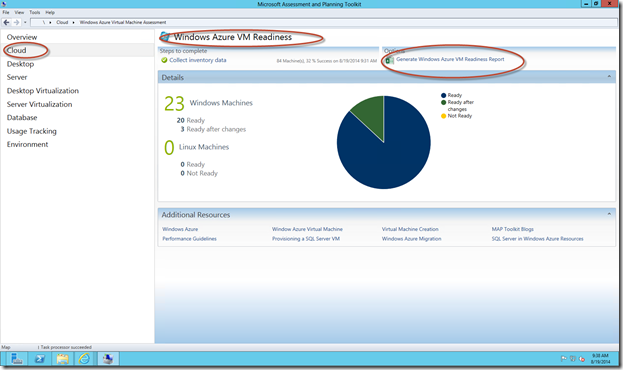623x370 pixels.
Task: Open the Windows Azure resource link
Action: (x=180, y=229)
